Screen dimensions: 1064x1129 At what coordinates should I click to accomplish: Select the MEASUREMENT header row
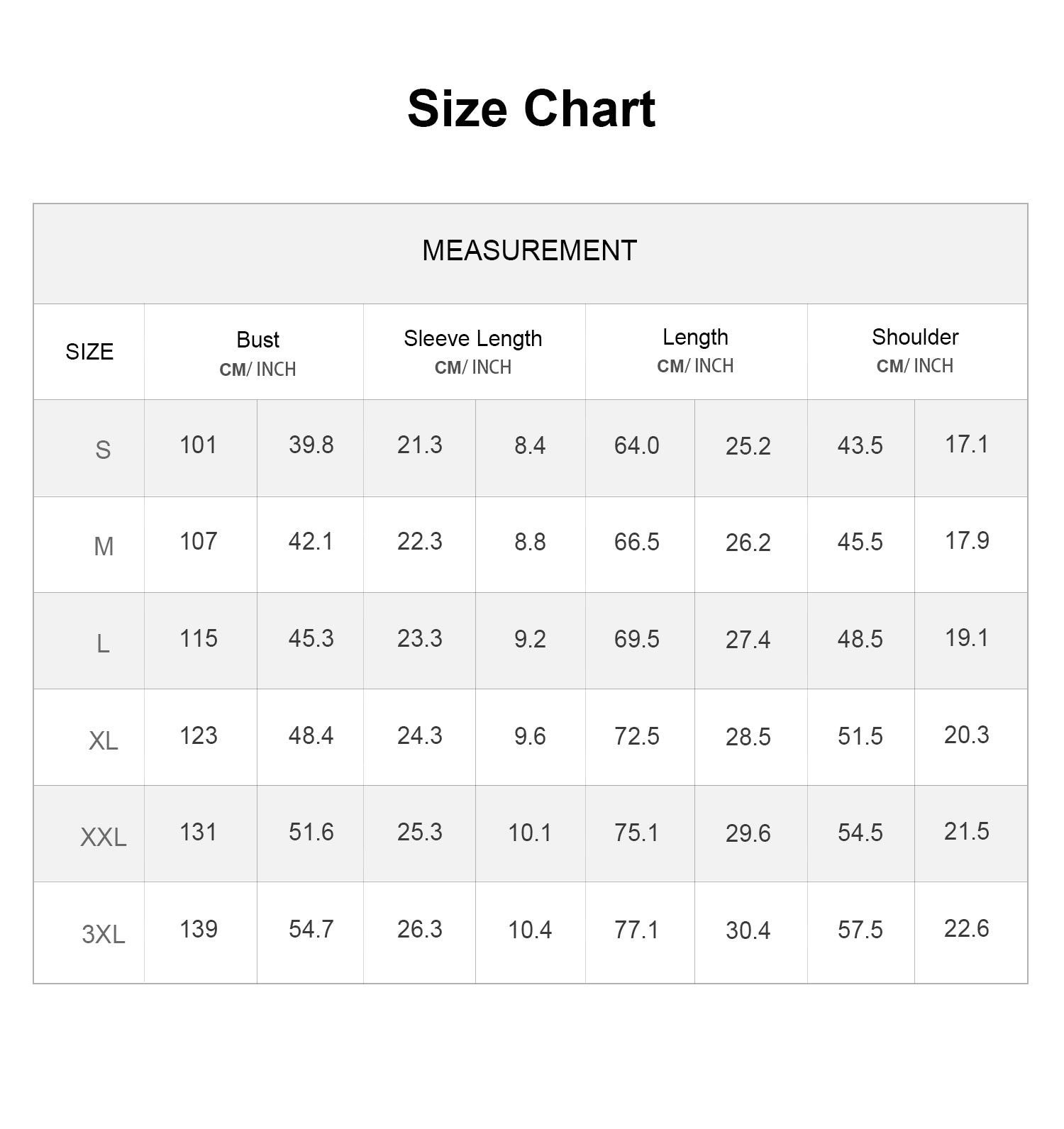coord(531,254)
